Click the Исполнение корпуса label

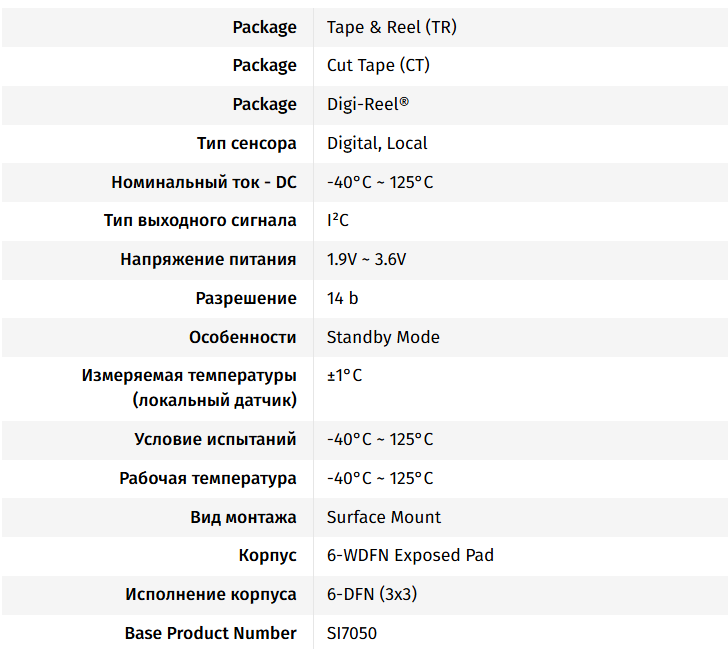tap(210, 594)
